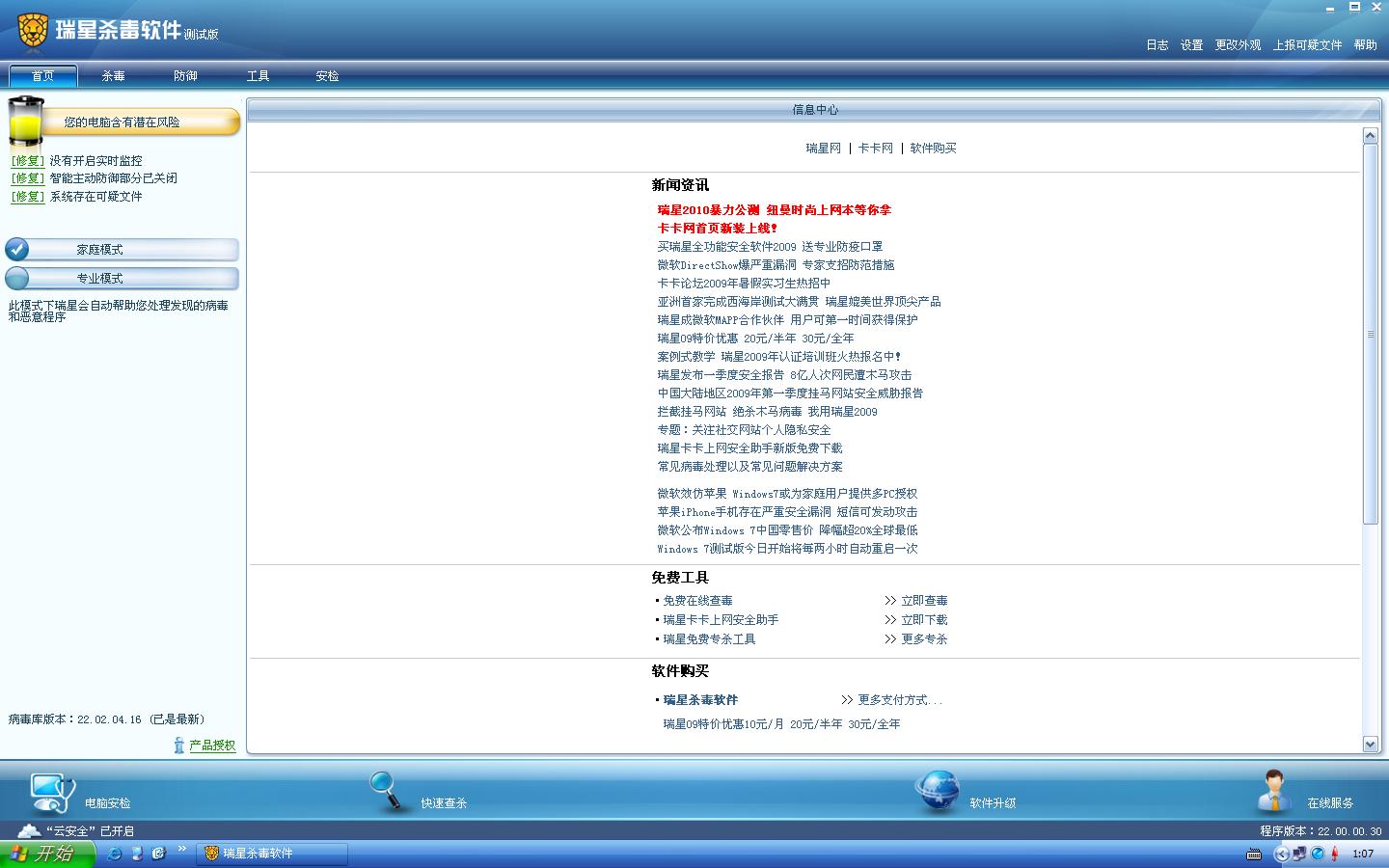This screenshot has width=1389, height=868.
Task: Open the Windows 开始 menu
Action: coord(47,854)
